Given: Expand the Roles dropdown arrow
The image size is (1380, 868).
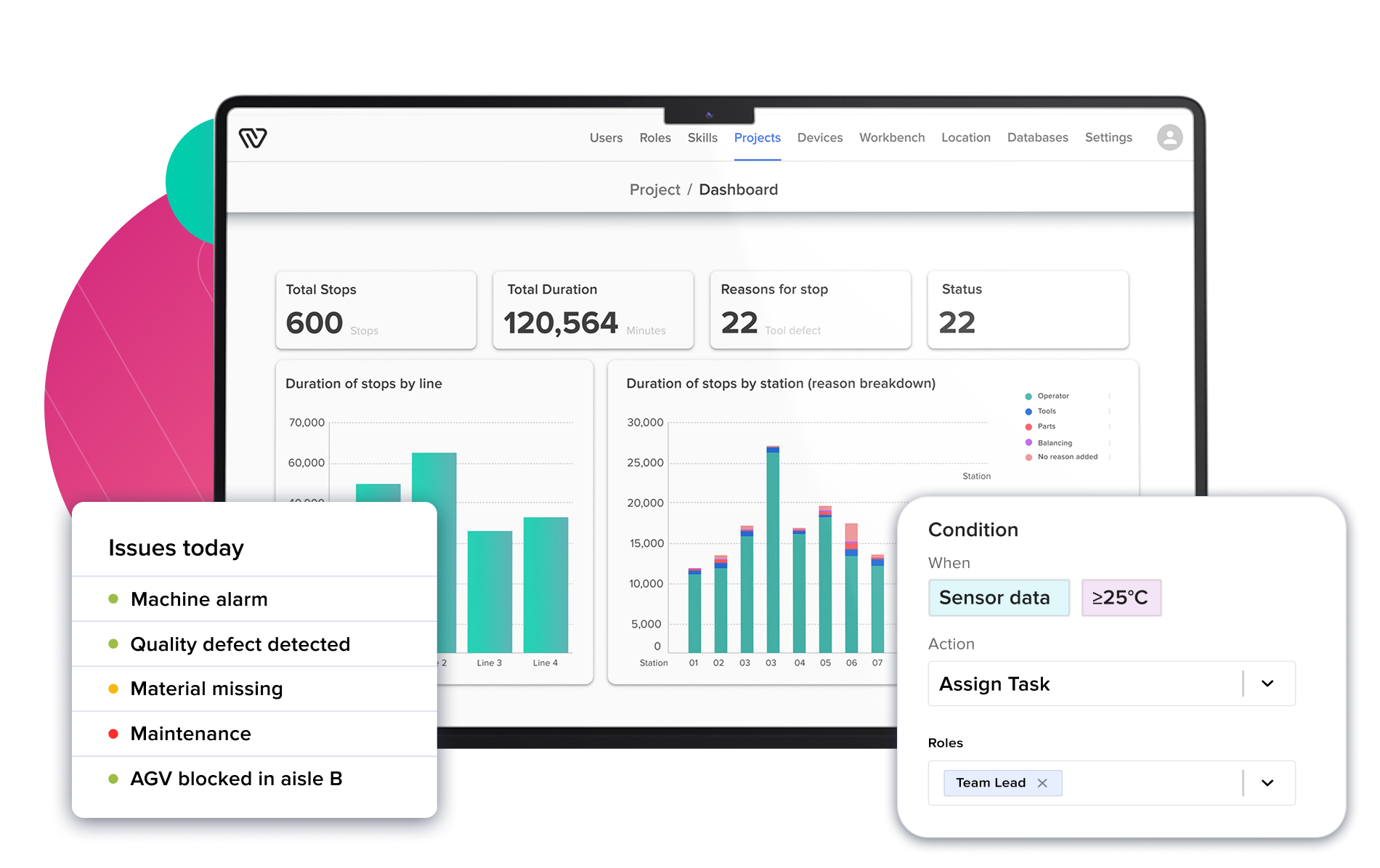Looking at the screenshot, I should pyautogui.click(x=1267, y=783).
